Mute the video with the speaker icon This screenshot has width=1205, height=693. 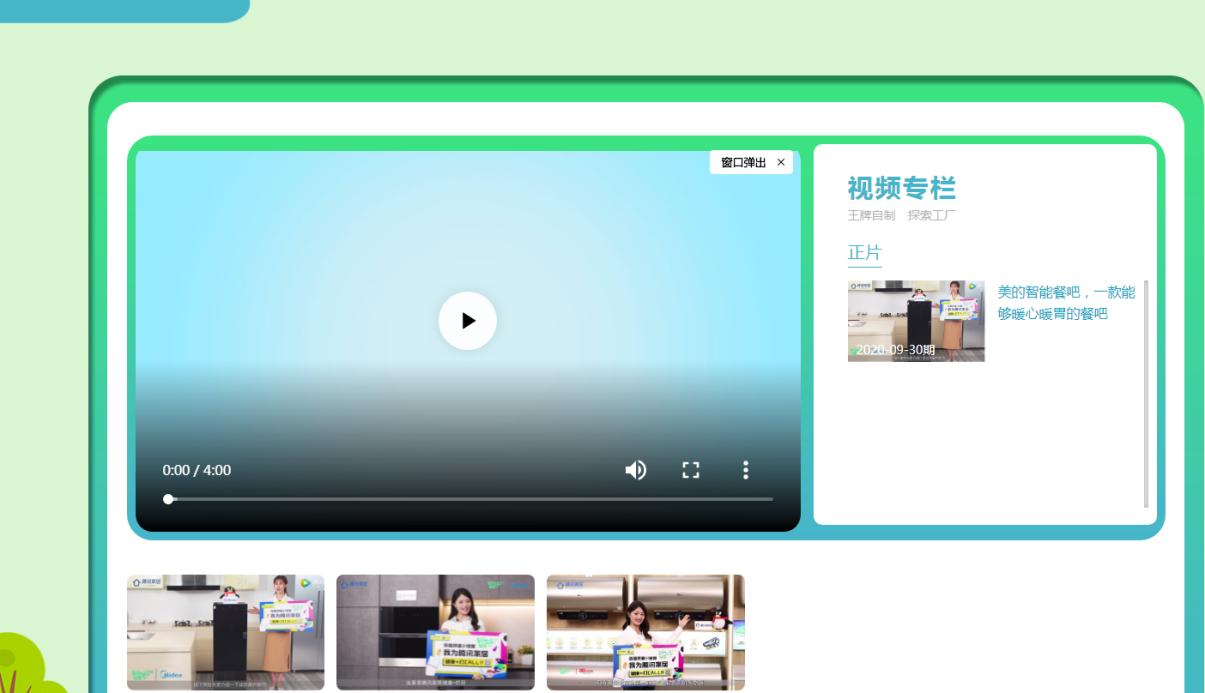coord(635,470)
